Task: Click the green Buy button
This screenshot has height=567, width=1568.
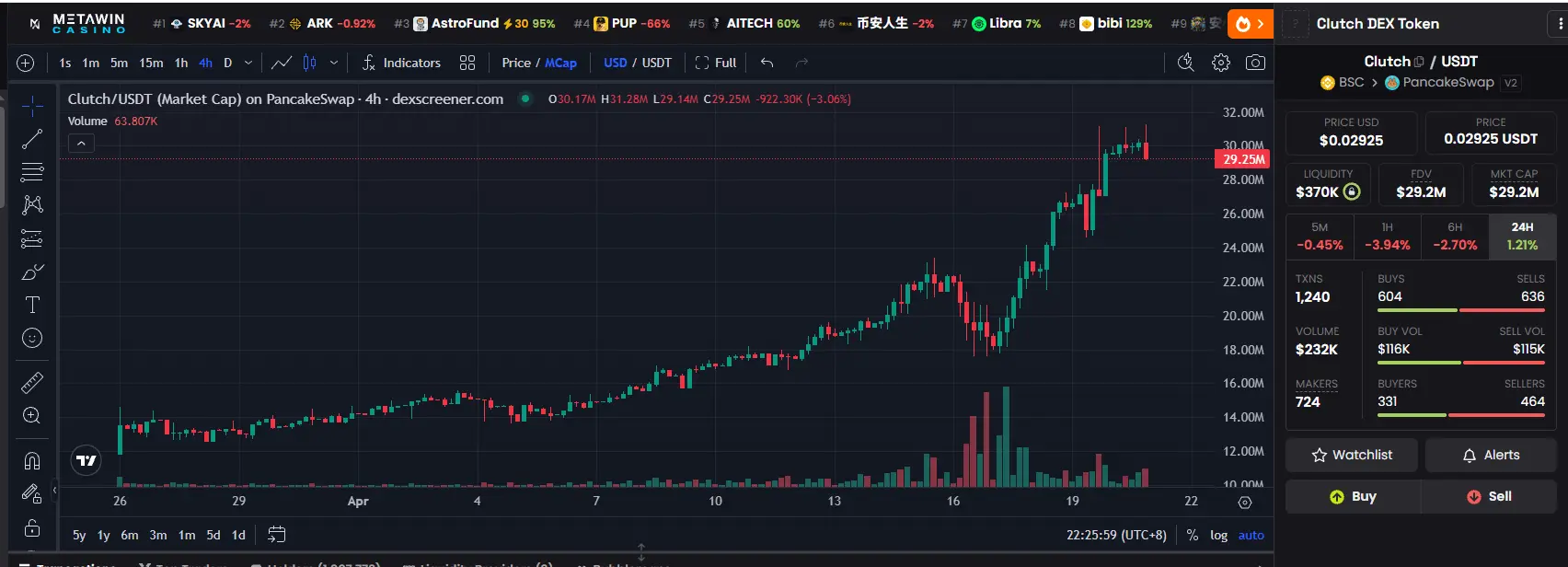Action: (x=1353, y=496)
